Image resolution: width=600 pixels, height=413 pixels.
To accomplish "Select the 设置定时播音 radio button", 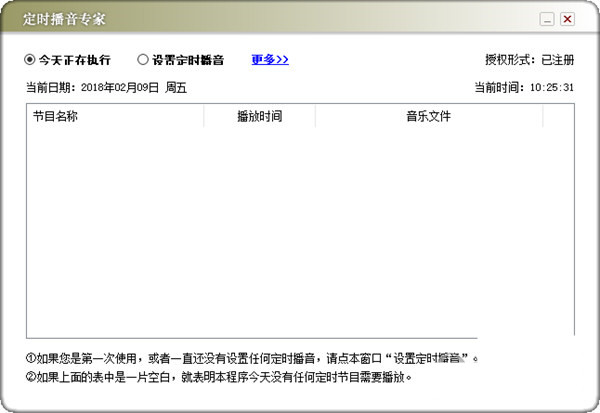I will coord(143,60).
